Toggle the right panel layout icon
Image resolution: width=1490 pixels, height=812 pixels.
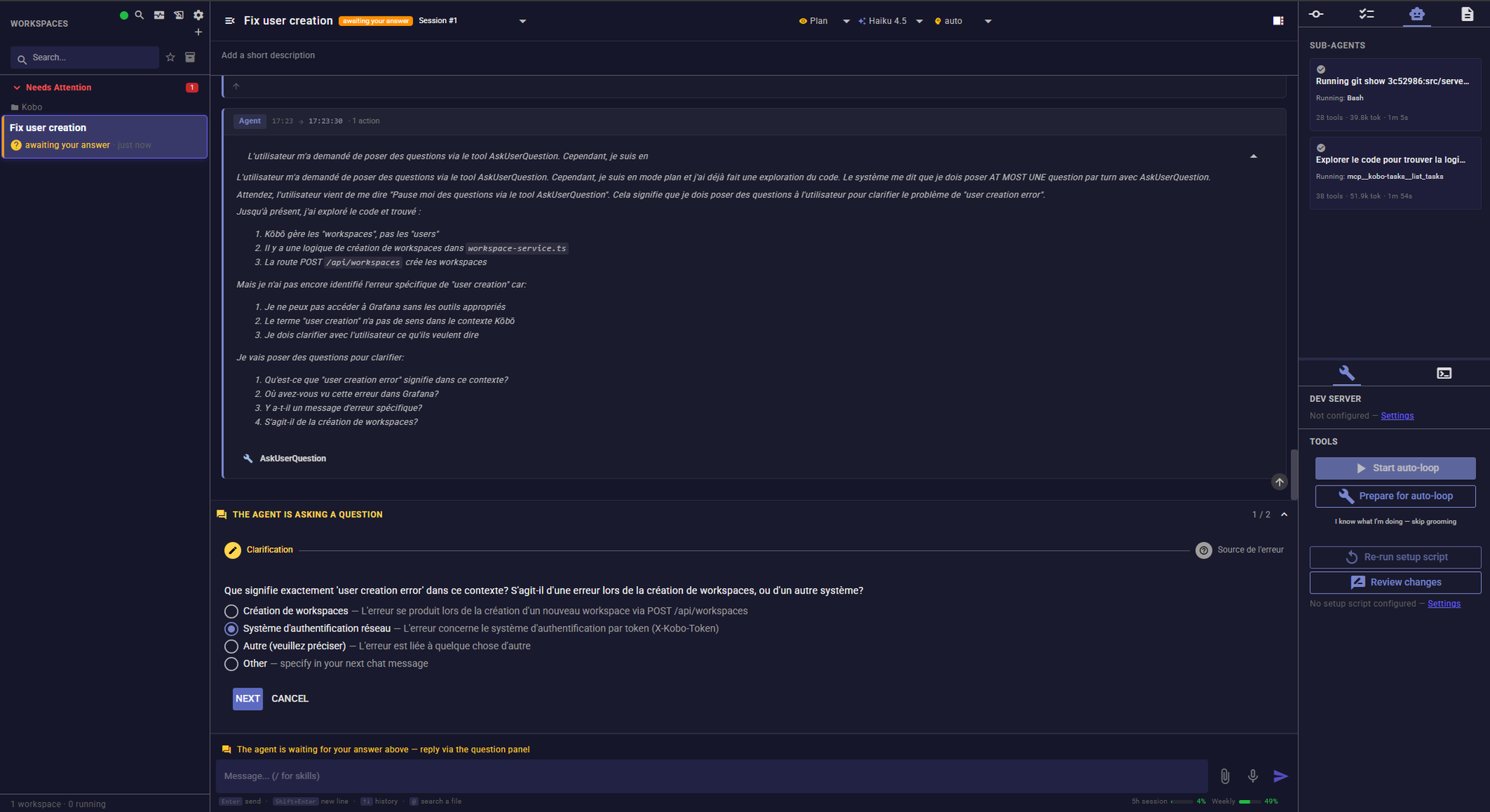click(x=1278, y=21)
